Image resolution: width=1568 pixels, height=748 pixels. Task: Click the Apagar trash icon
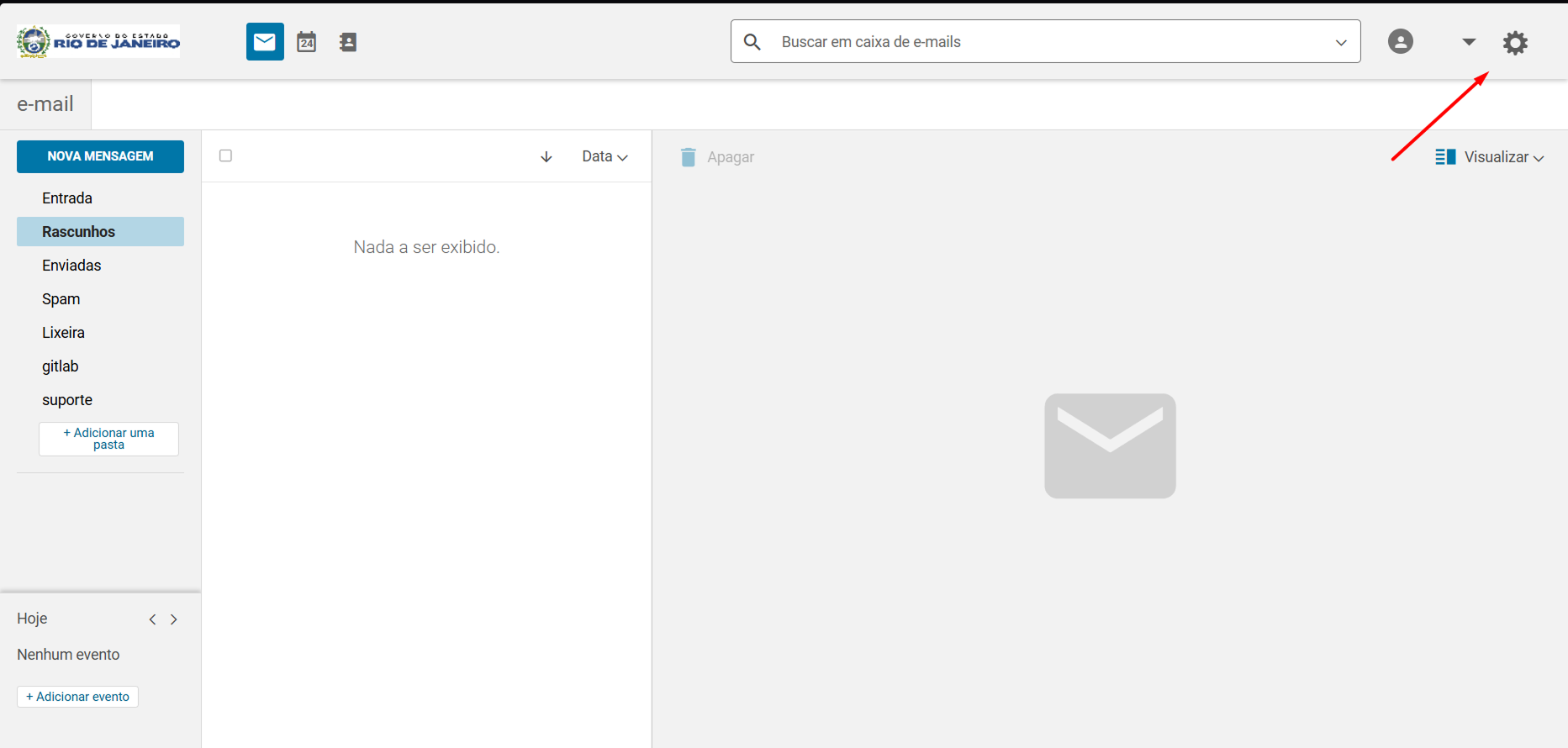(688, 157)
